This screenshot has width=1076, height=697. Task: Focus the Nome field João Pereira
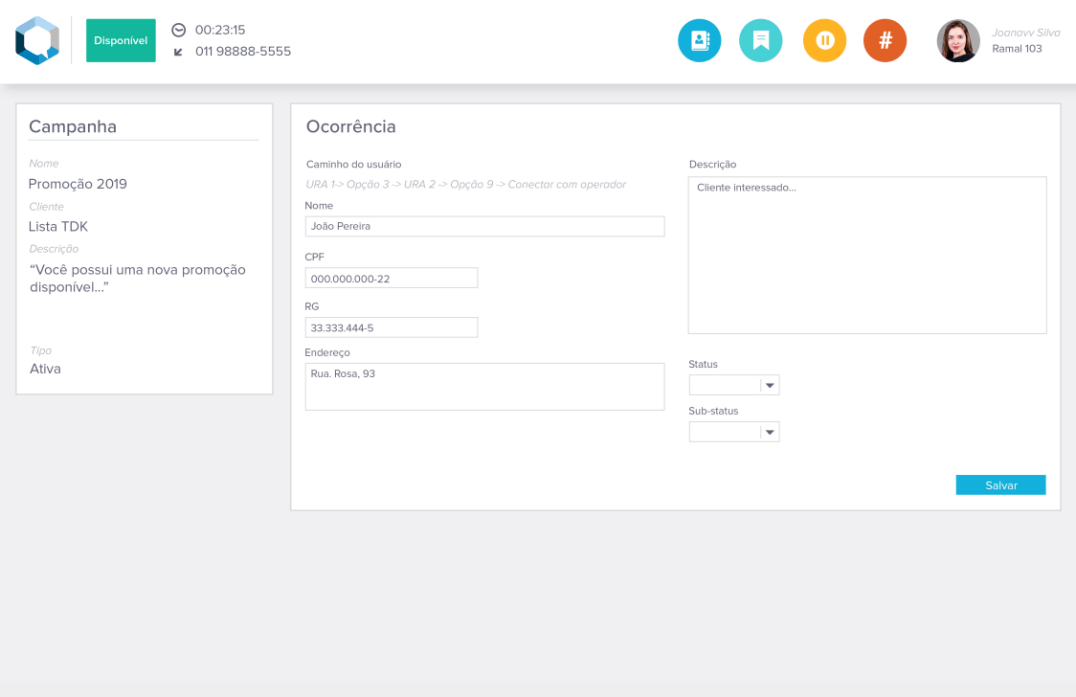coord(484,226)
